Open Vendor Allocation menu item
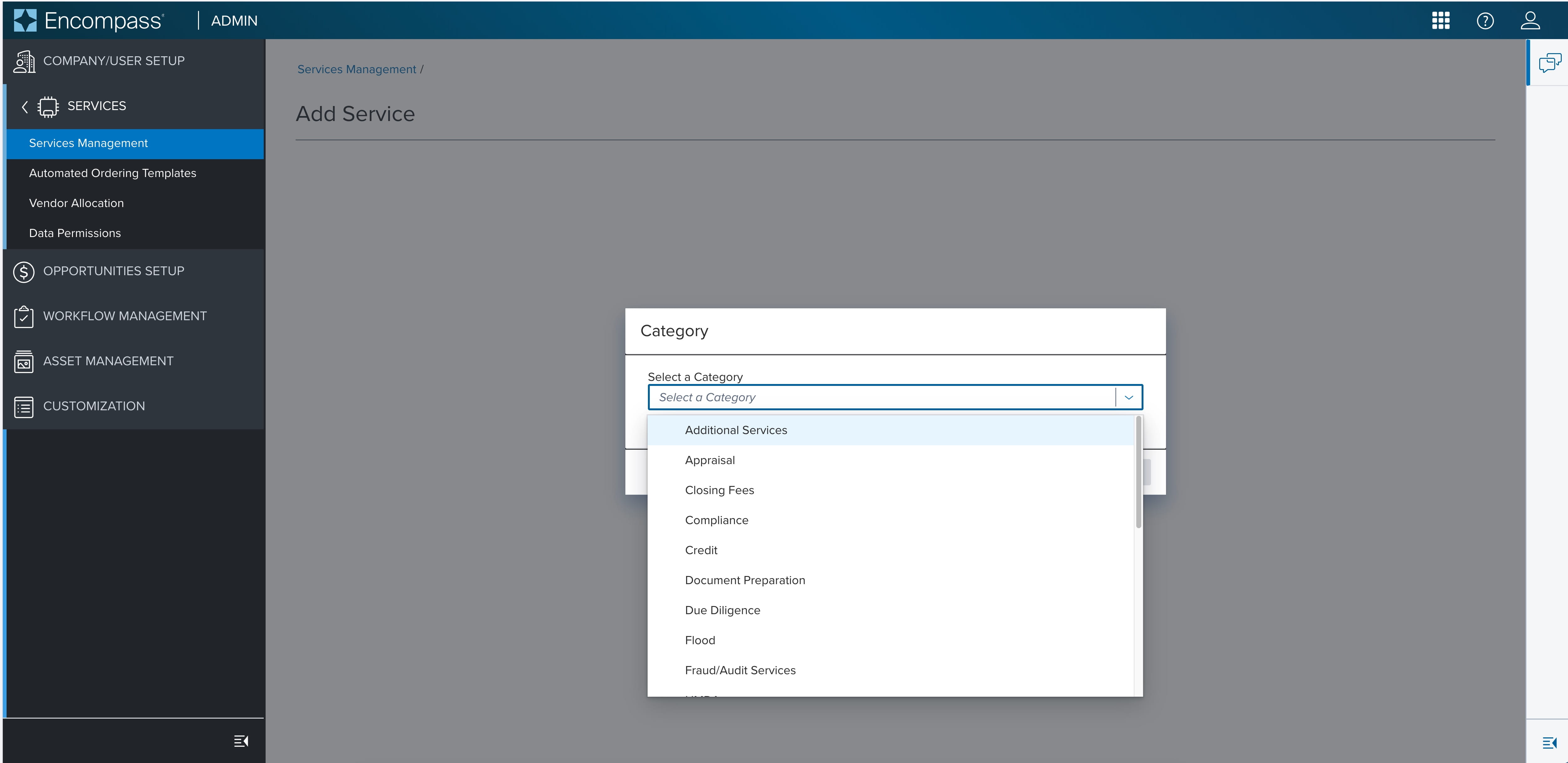 point(76,203)
